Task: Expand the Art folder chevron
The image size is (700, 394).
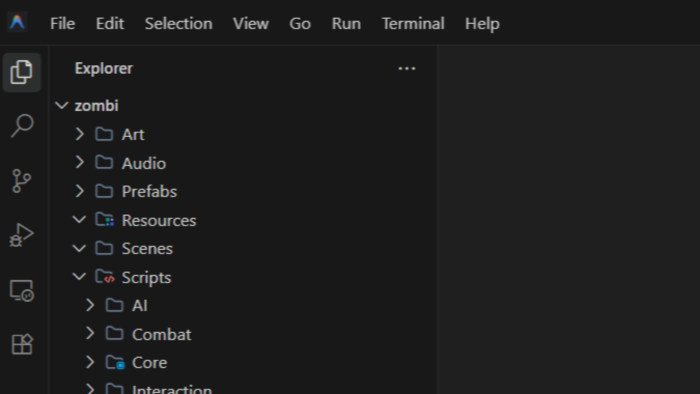Action: (79, 134)
